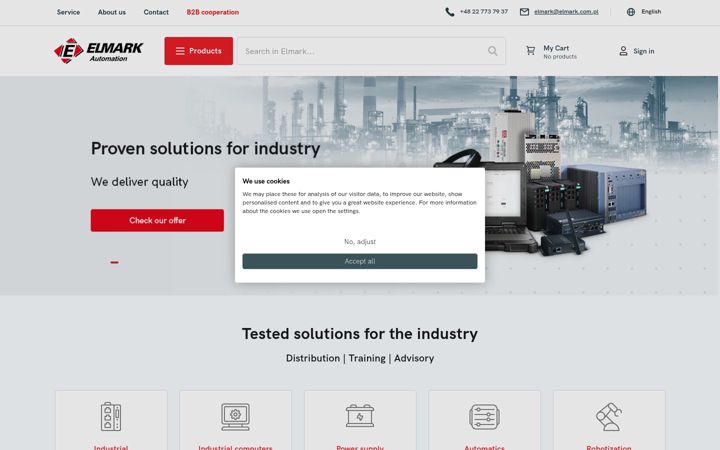
Task: Select the Robotization robot arm icon
Action: (609, 416)
